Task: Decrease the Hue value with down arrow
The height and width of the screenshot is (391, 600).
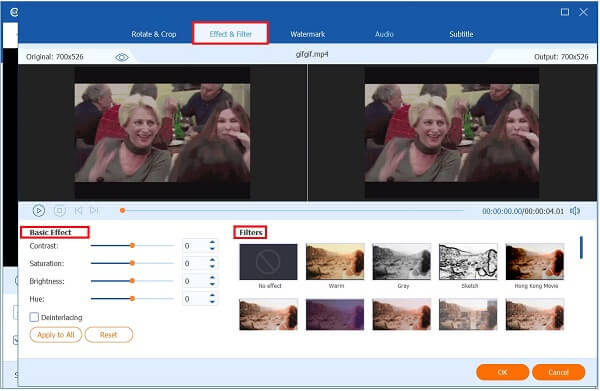Action: click(x=212, y=302)
